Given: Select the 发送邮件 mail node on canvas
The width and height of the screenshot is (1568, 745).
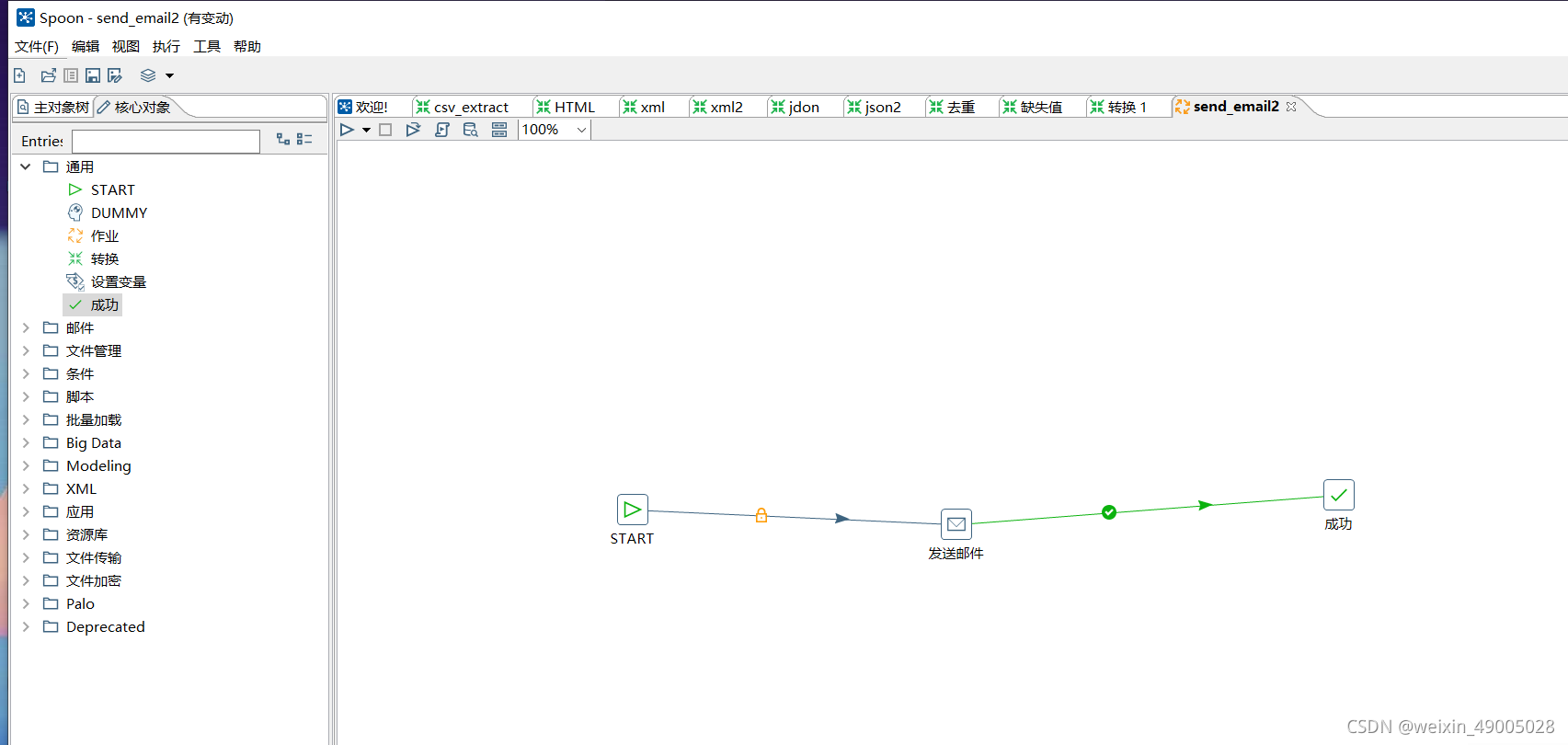Looking at the screenshot, I should (x=956, y=524).
